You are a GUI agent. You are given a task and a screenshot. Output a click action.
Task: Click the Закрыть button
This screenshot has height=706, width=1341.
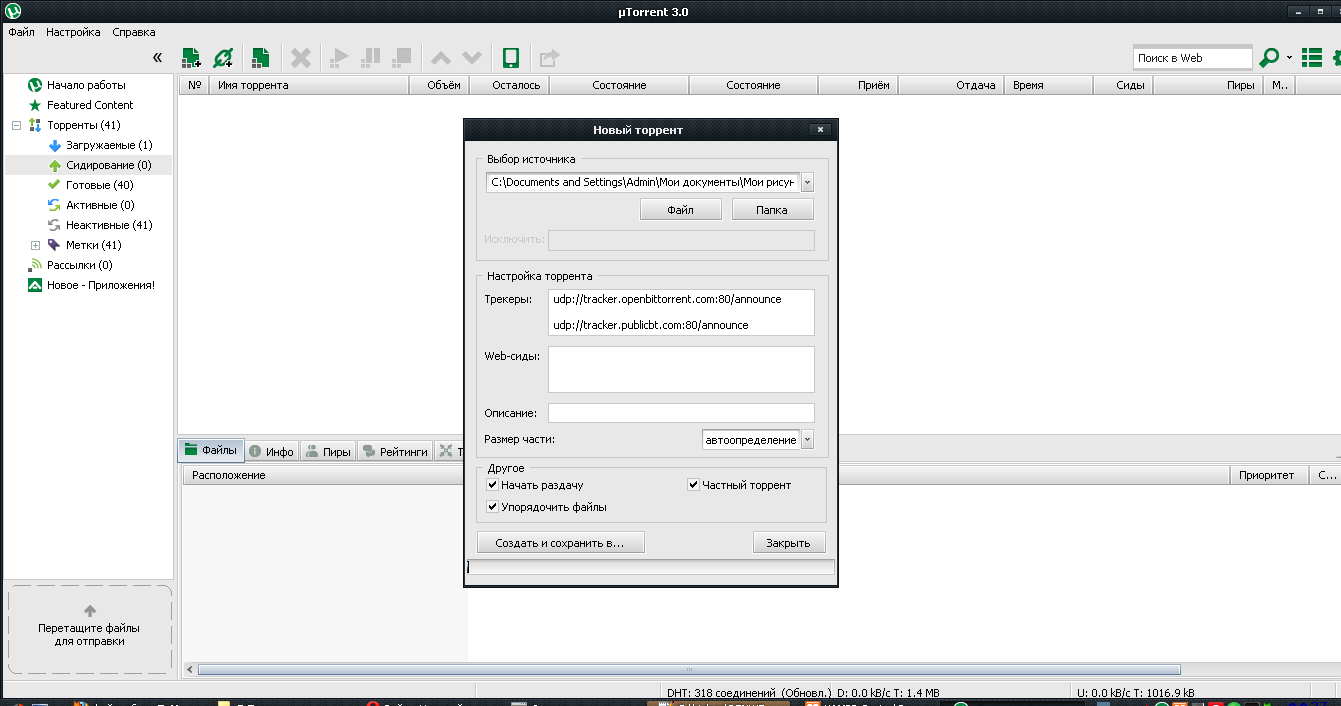click(789, 543)
